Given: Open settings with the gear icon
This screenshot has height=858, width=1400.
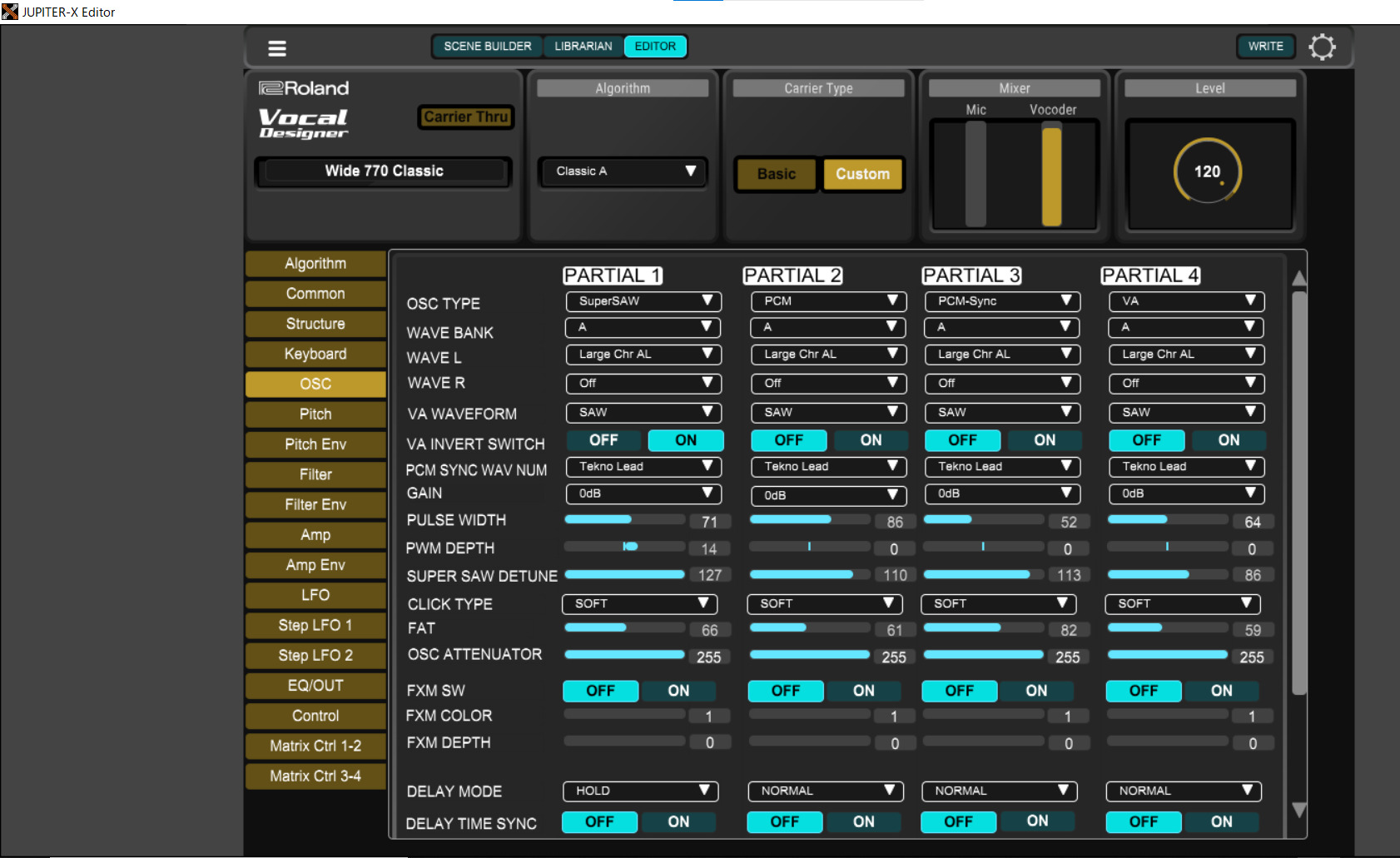Looking at the screenshot, I should (x=1322, y=47).
